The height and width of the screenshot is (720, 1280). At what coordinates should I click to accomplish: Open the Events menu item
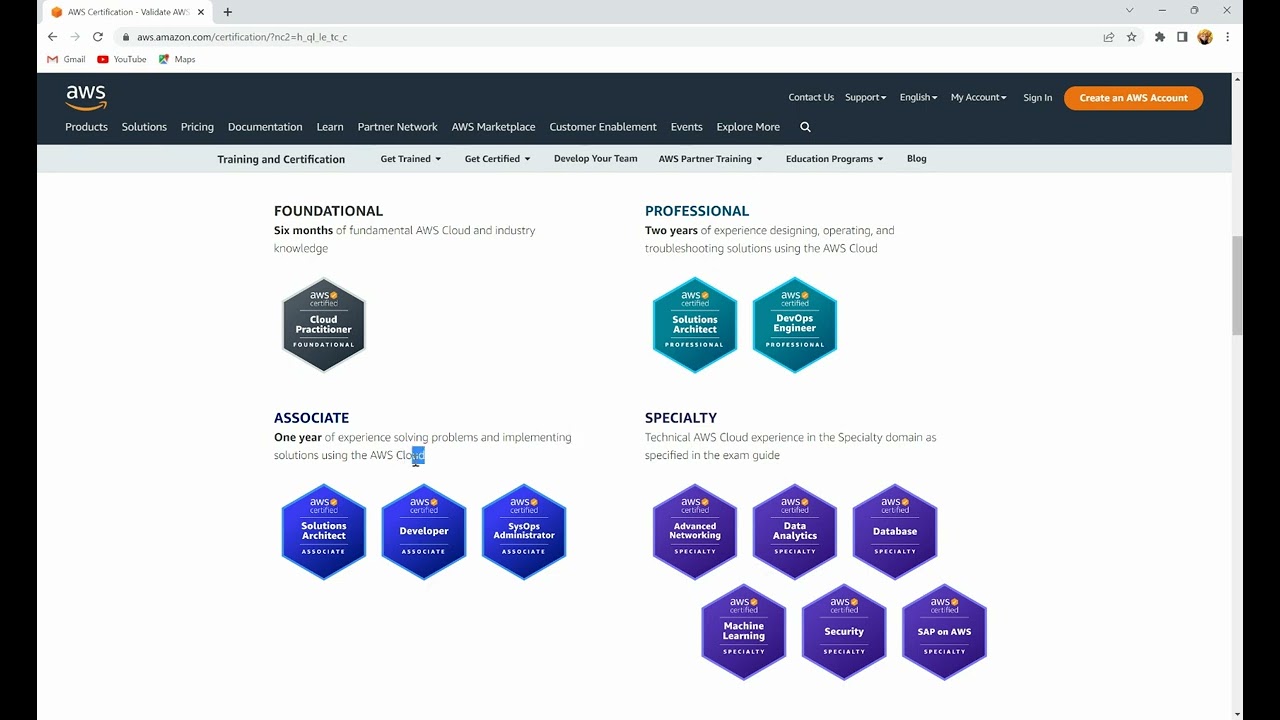[x=687, y=127]
